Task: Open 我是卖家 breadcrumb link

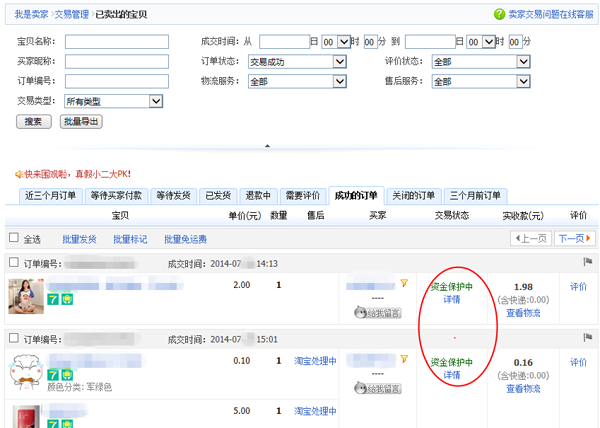Action: coord(31,15)
